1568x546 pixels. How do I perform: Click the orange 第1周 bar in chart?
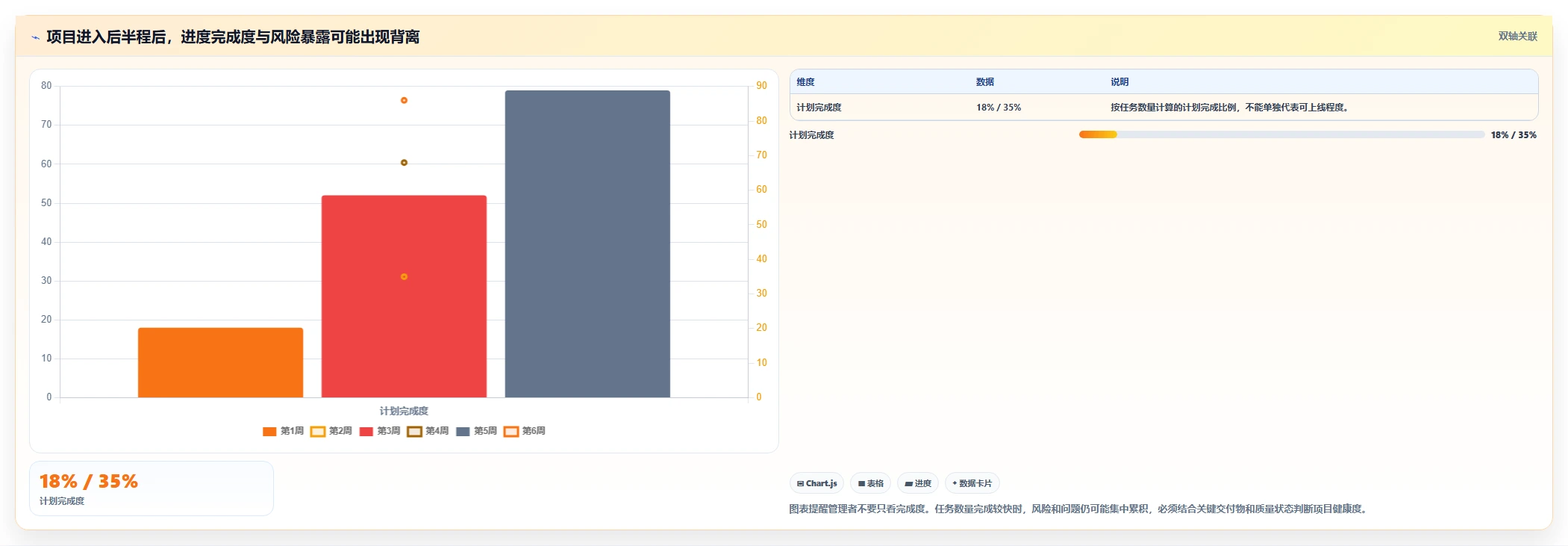[x=220, y=362]
